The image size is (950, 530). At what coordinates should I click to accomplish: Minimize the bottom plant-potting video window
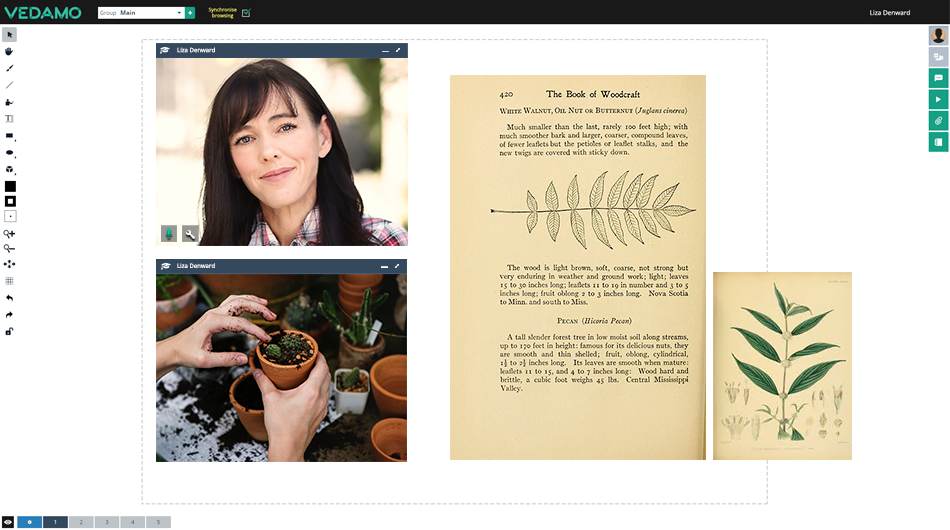(x=384, y=267)
